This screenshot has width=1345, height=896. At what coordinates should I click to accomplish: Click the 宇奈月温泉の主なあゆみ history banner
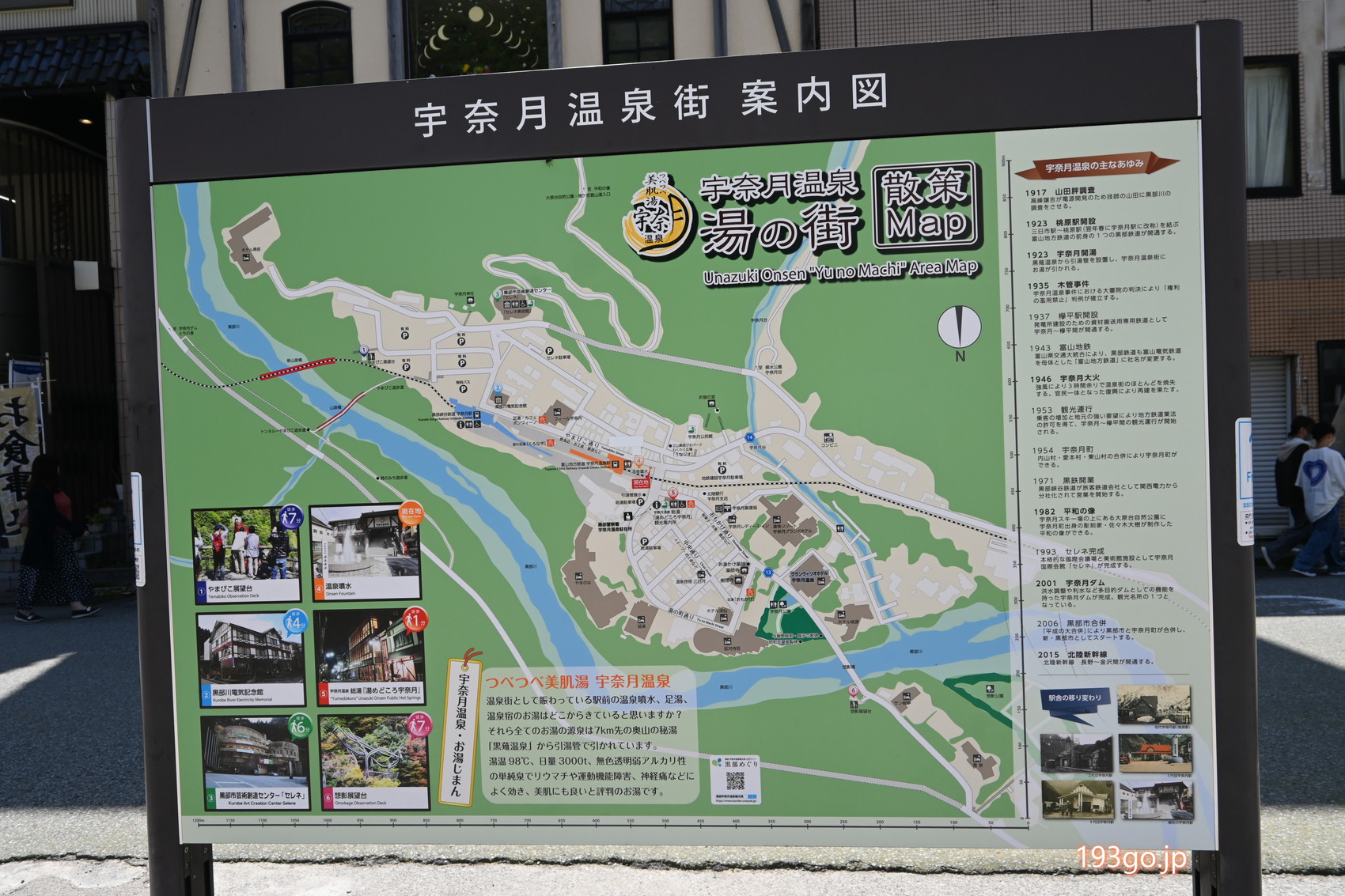pos(1095,165)
